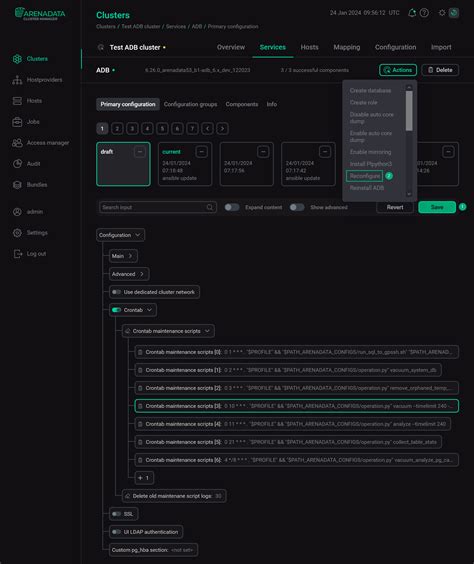Viewport: 474px width, 564px height.
Task: Open the Import tab
Action: [441, 47]
